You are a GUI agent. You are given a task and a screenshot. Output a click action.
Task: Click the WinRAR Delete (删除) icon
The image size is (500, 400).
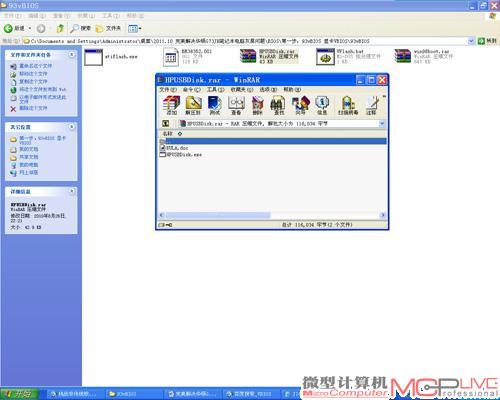[x=257, y=105]
